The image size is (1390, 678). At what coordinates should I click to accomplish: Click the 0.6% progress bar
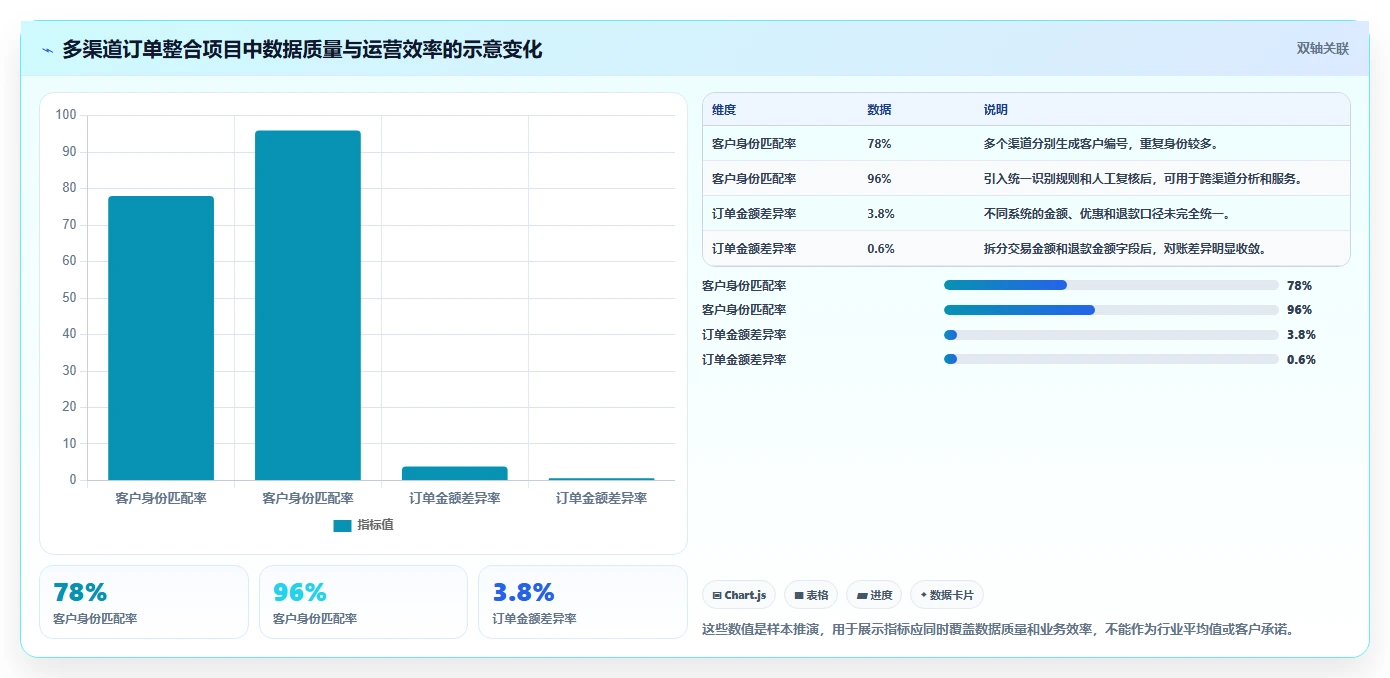tap(1111, 360)
